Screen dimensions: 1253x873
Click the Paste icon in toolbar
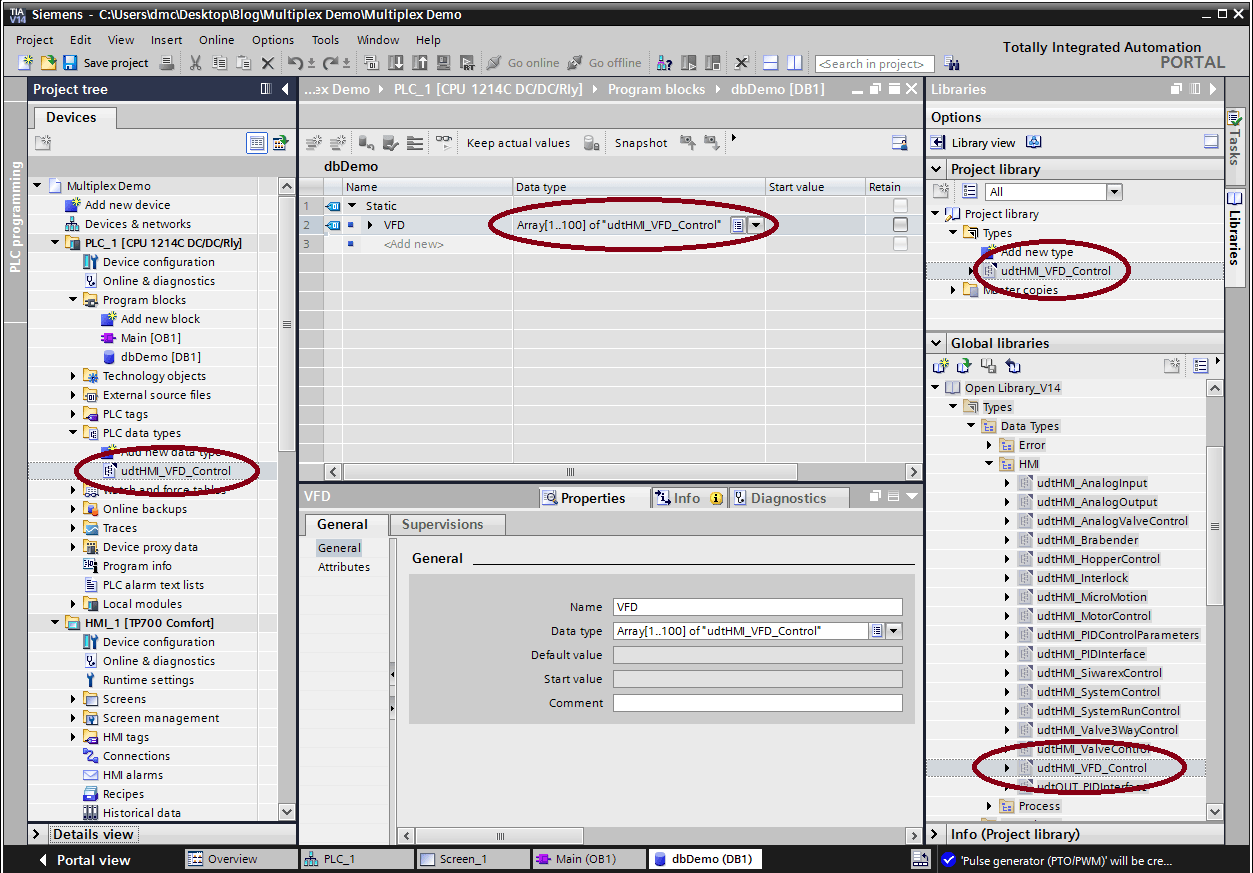point(243,63)
